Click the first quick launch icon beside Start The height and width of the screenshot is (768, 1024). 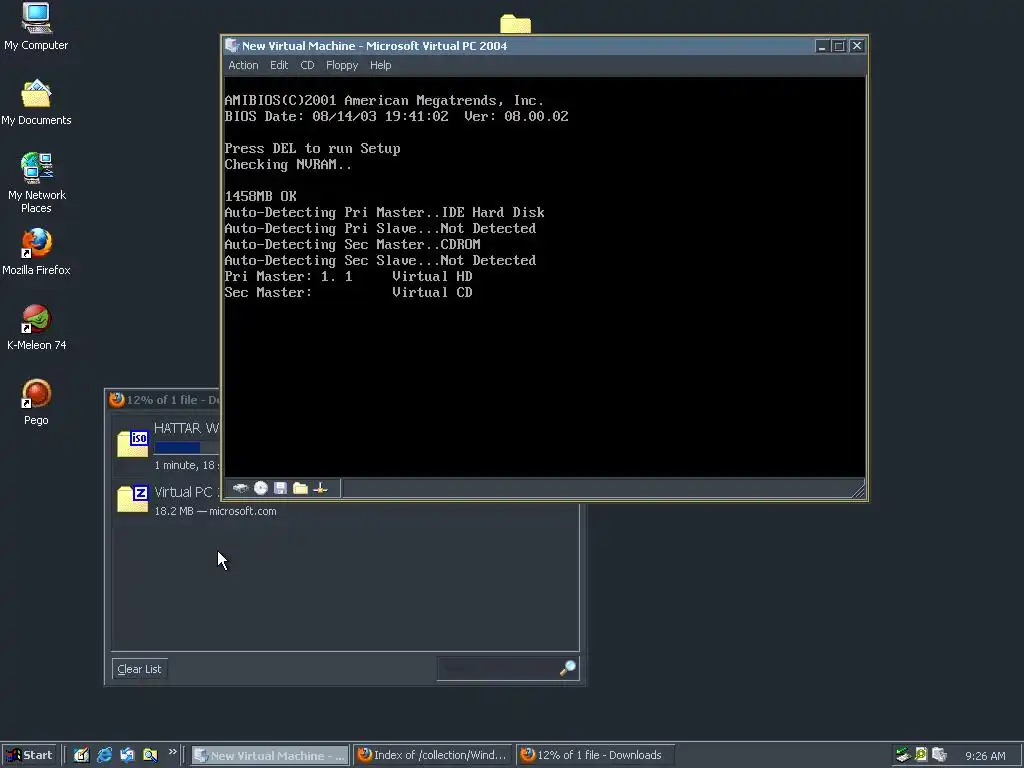click(x=81, y=755)
